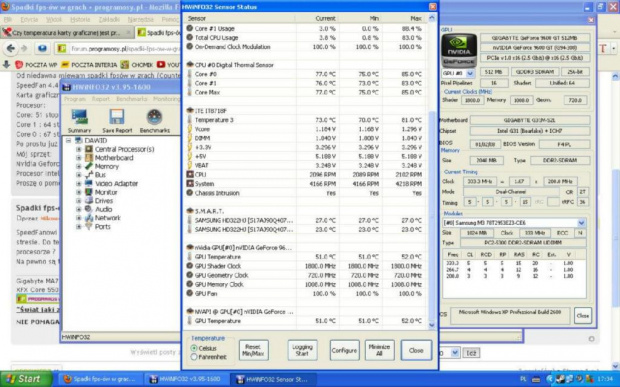This screenshot has height=387, width=620.
Task: Click the Save Report floppy disk icon
Action: pyautogui.click(x=117, y=117)
